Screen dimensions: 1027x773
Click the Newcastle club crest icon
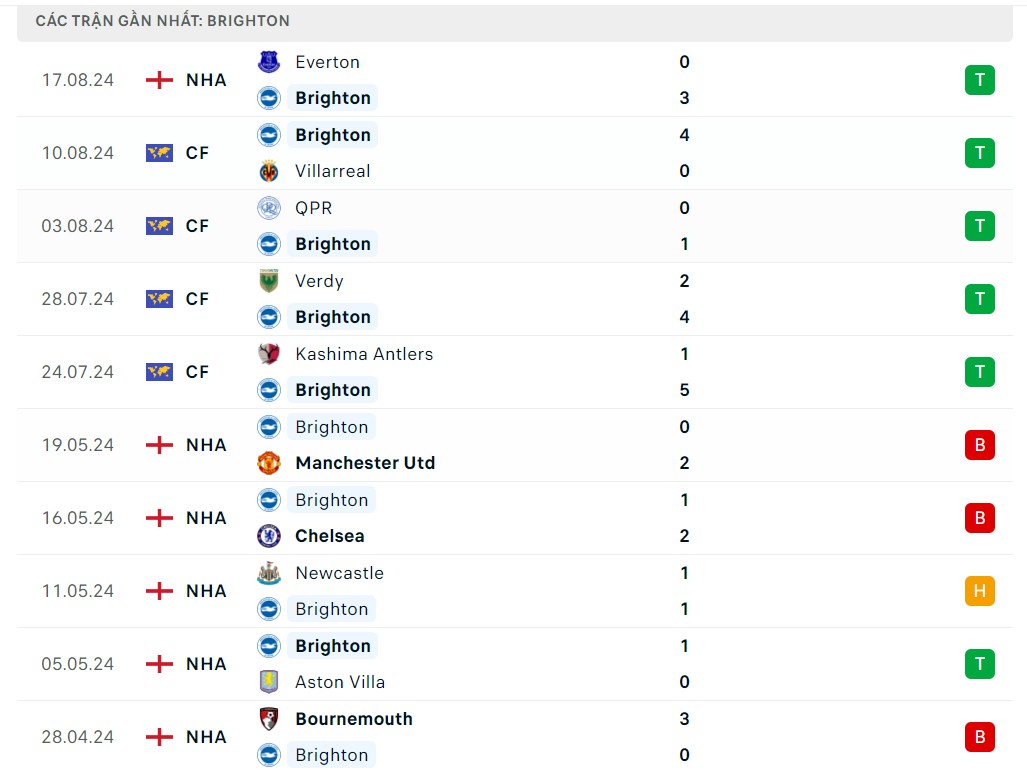pyautogui.click(x=269, y=573)
